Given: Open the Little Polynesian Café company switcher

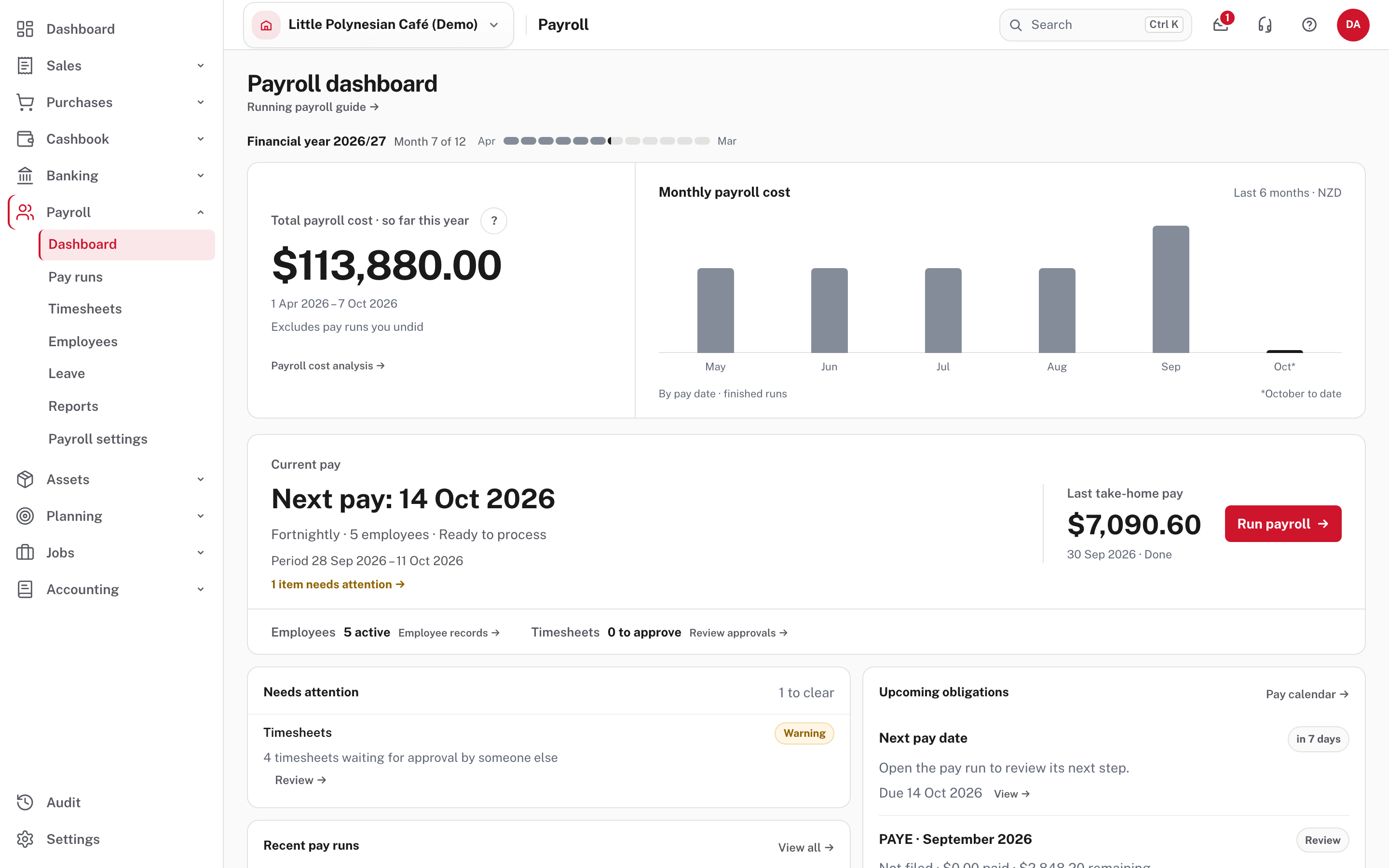Looking at the screenshot, I should 378,25.
